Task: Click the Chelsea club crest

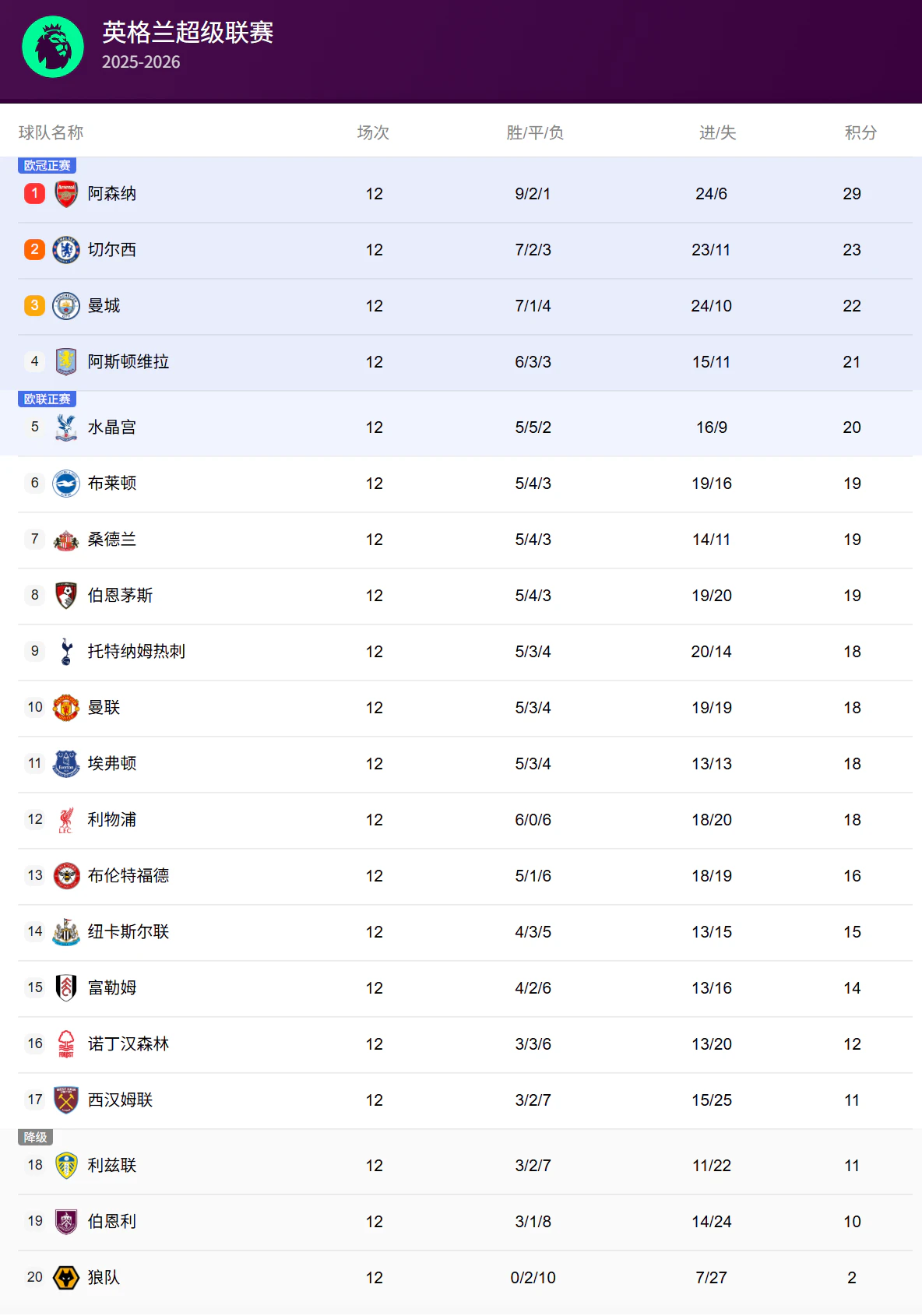Action: [66, 249]
